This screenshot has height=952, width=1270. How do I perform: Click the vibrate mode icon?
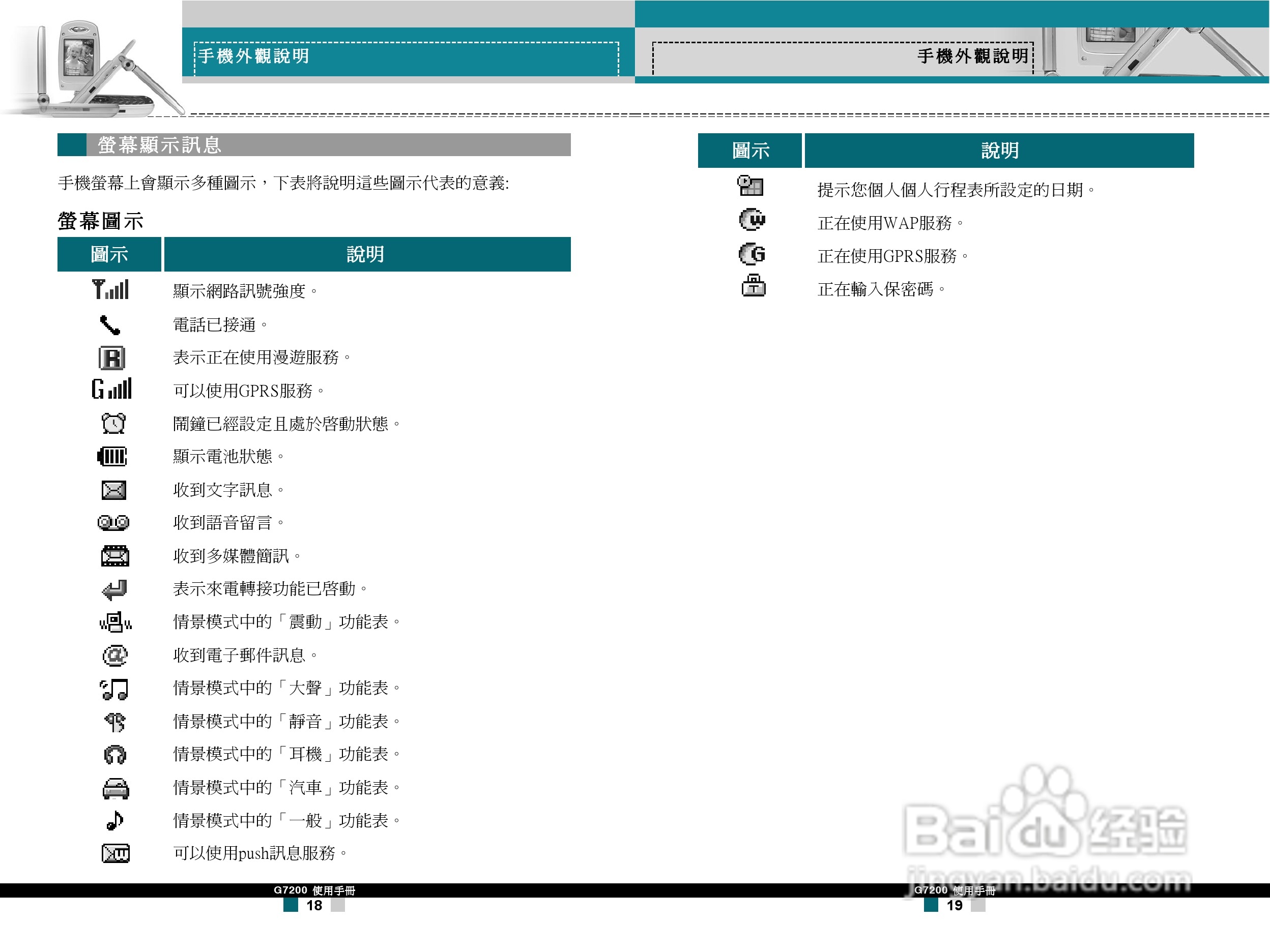[115, 621]
